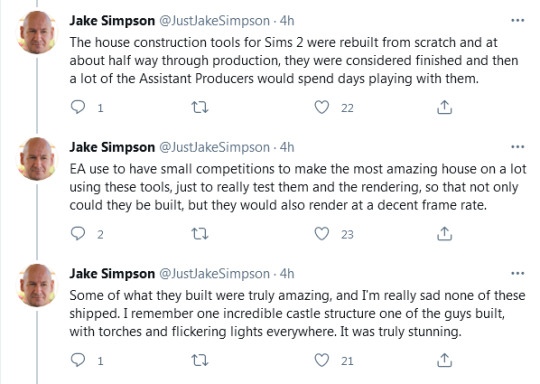540x384 pixels.
Task: Click the profile avatar beside the castle tweet
Action: 37,286
